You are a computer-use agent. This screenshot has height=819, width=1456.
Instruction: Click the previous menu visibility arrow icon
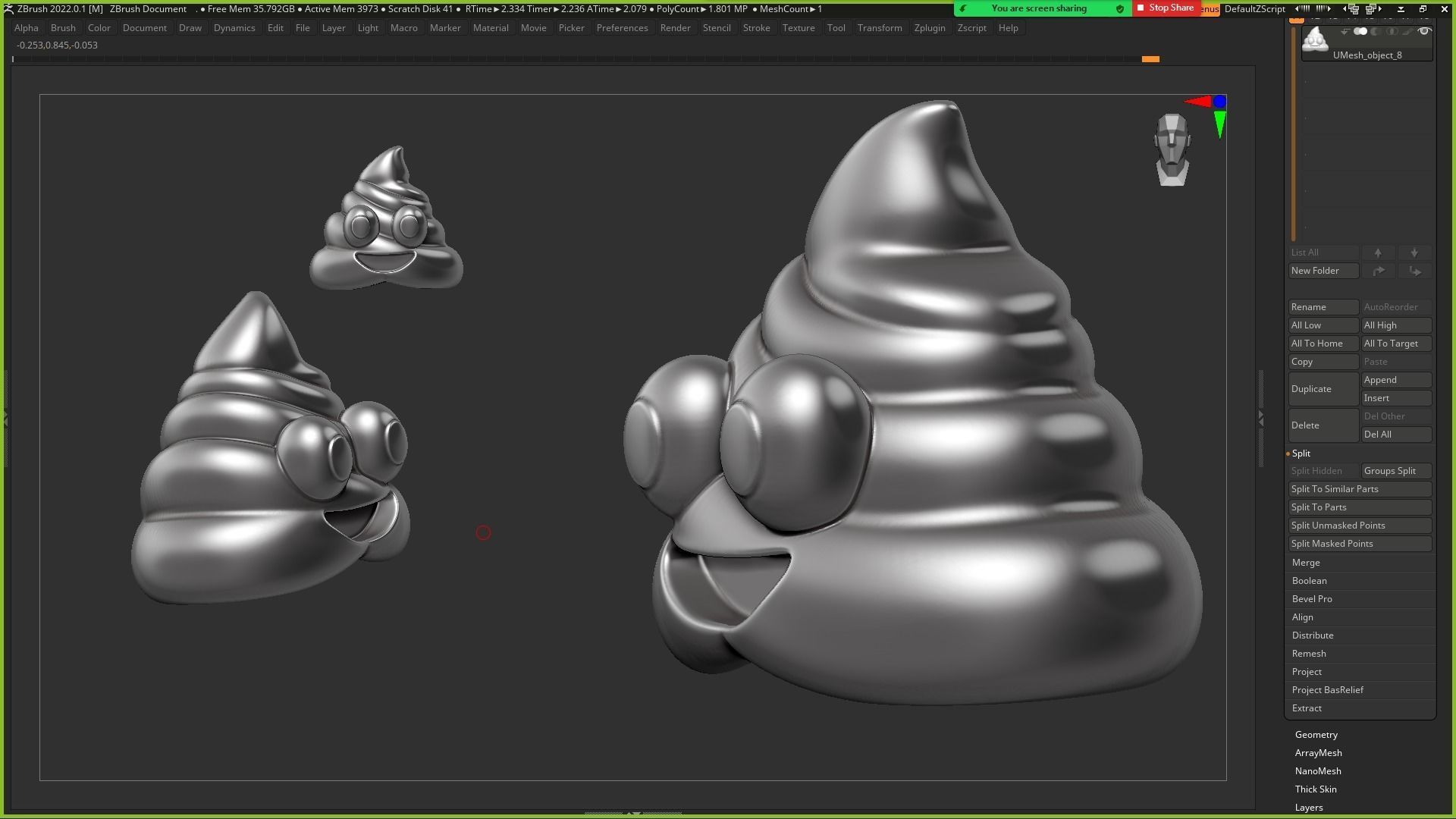[1303, 8]
